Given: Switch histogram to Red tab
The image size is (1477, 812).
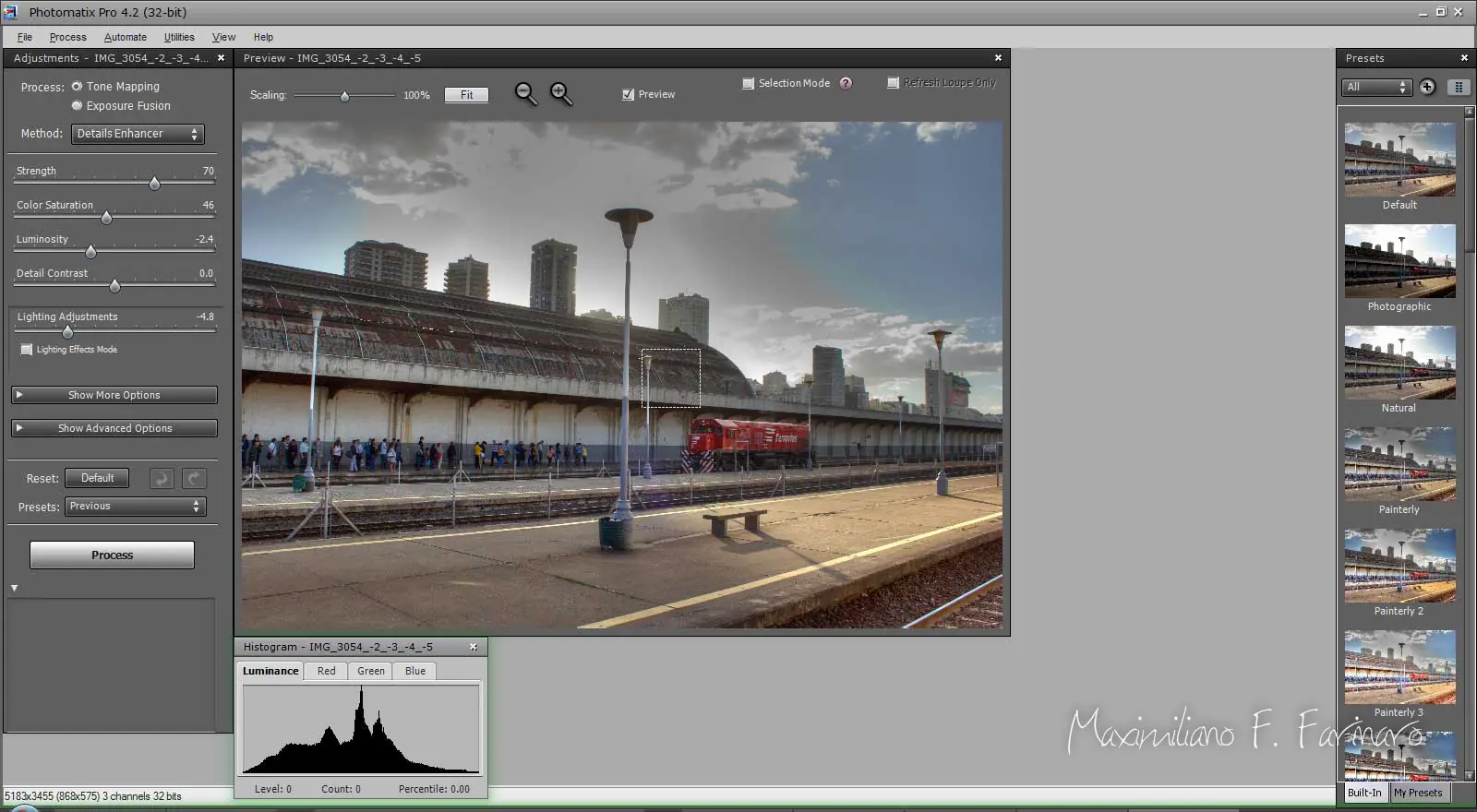Looking at the screenshot, I should pos(327,671).
